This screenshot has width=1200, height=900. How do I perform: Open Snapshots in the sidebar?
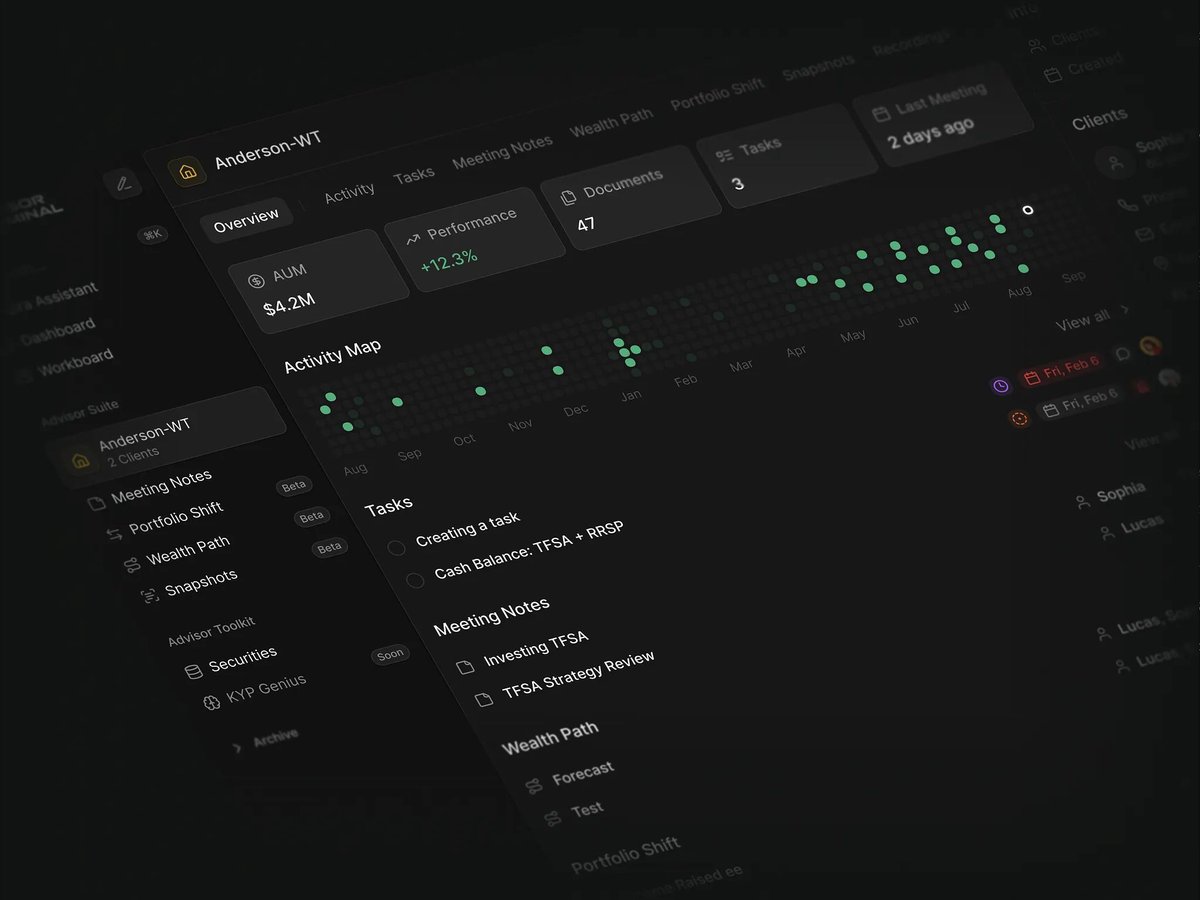[x=201, y=584]
